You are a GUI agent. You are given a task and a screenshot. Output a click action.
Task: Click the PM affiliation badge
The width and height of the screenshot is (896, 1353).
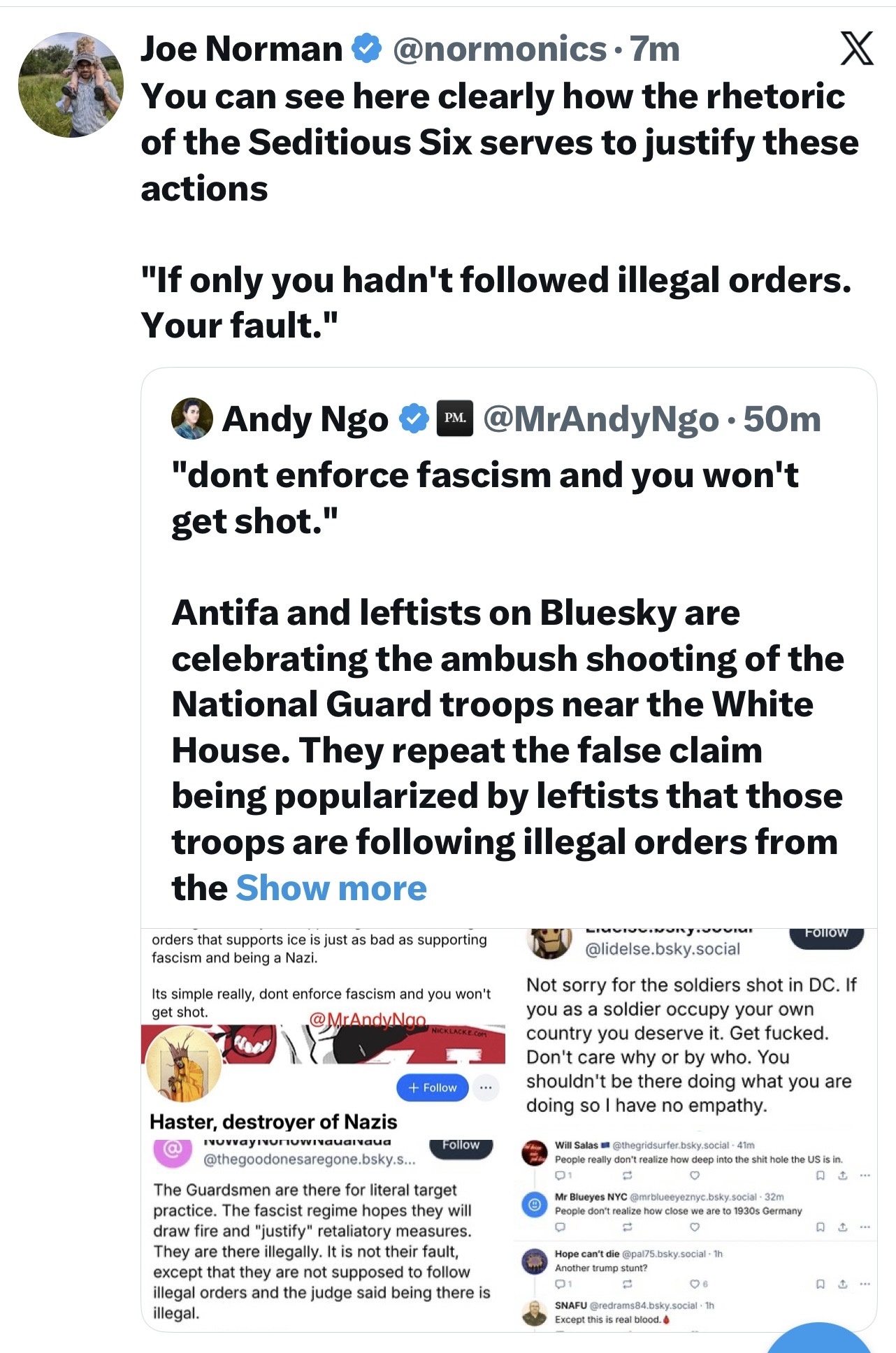click(454, 419)
